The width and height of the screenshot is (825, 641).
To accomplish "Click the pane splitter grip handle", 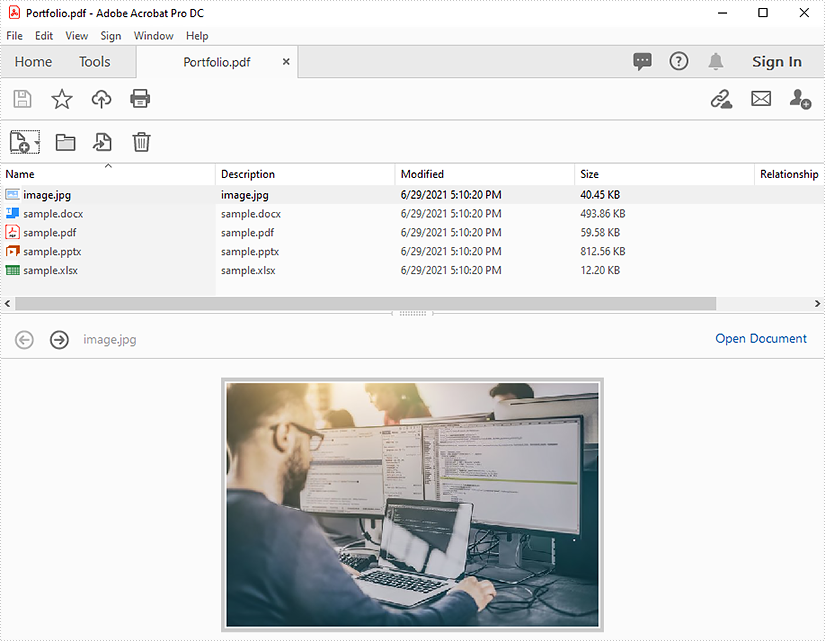I will coord(412,313).
